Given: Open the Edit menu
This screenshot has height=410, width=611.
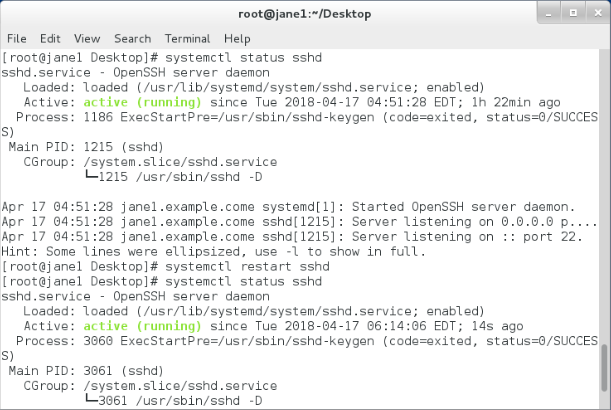Looking at the screenshot, I should click(50, 39).
